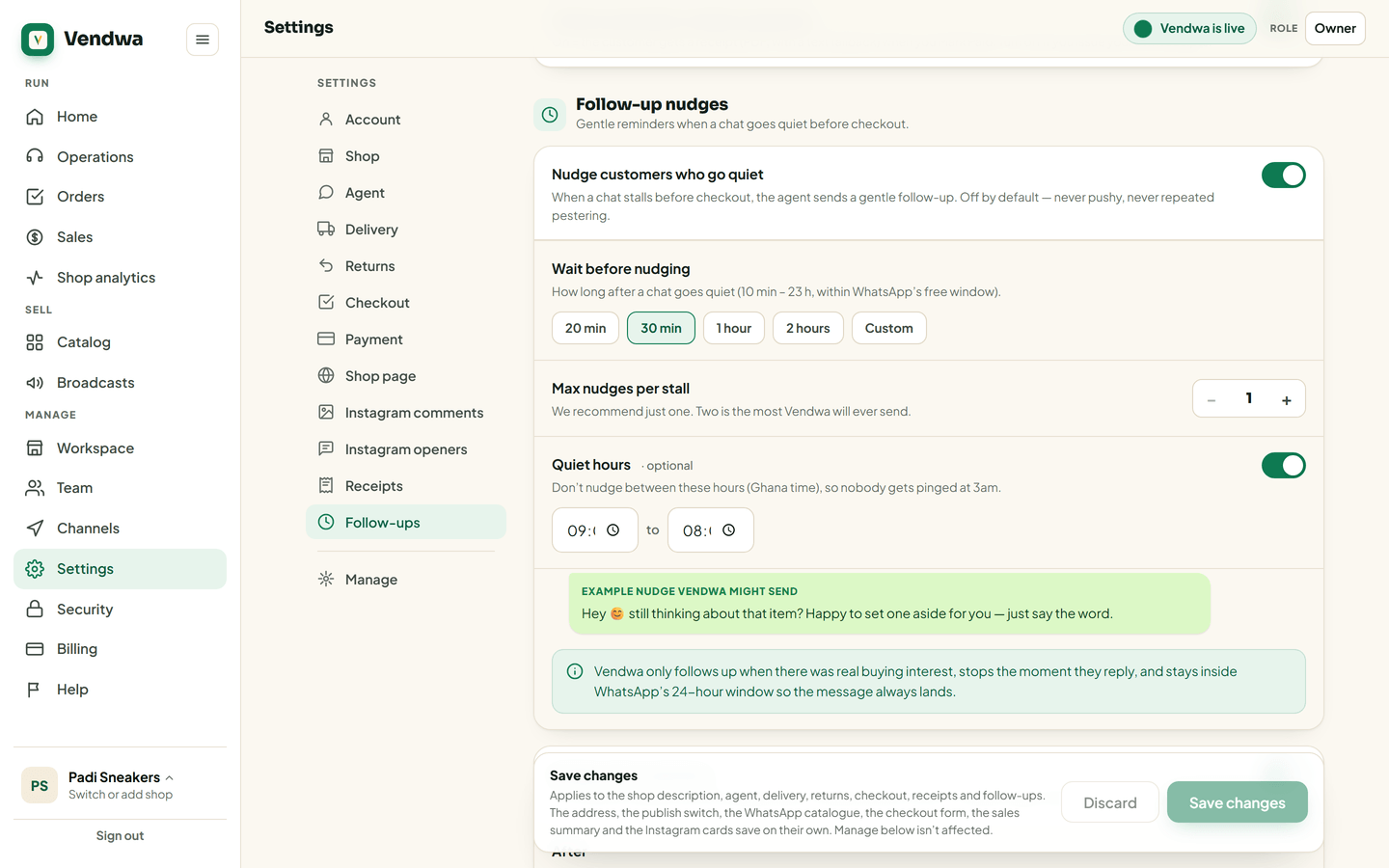Click the Discard button
Screen dimensions: 1389x868
(1110, 802)
